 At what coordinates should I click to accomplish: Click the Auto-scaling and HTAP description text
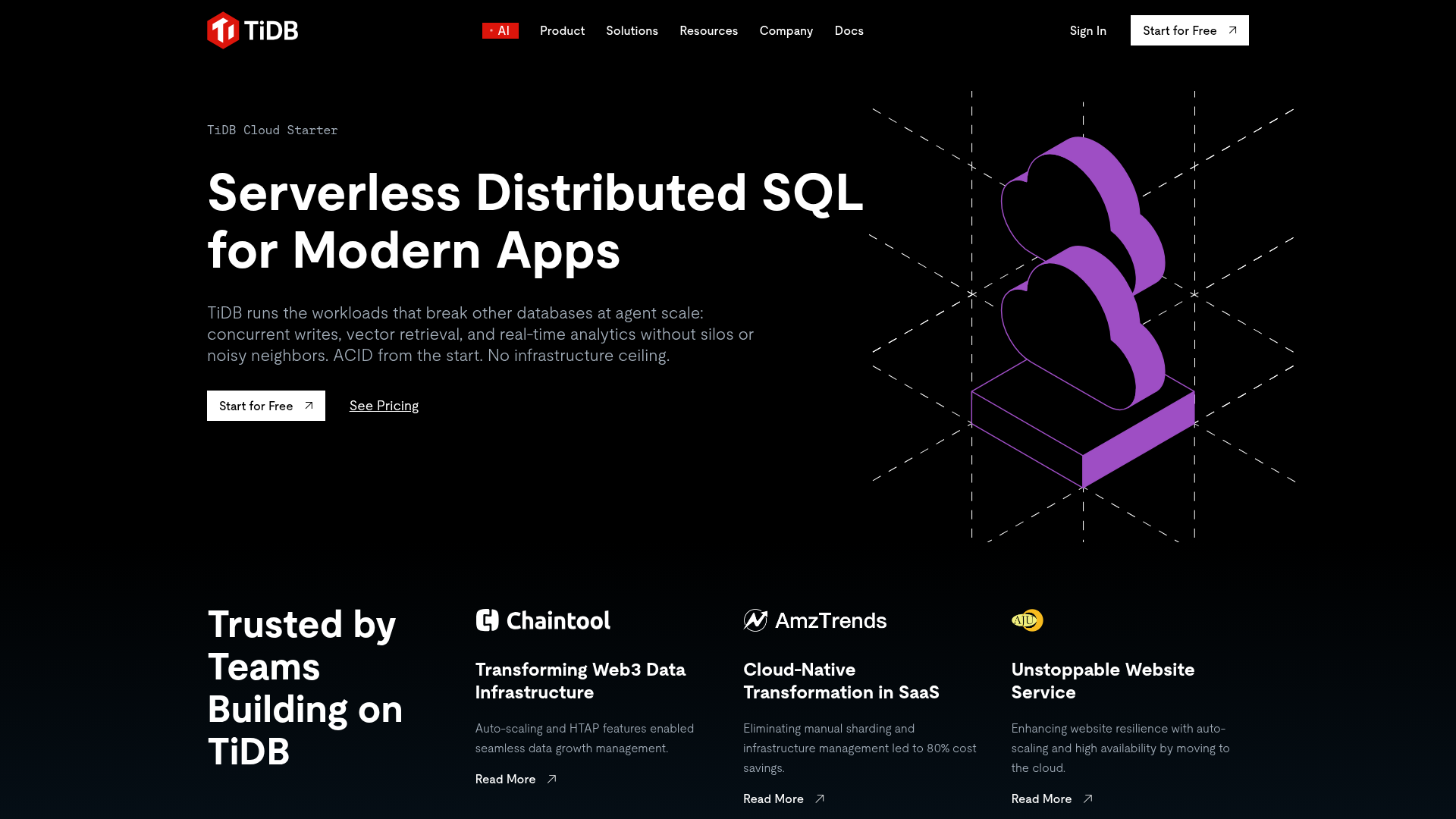(x=585, y=738)
